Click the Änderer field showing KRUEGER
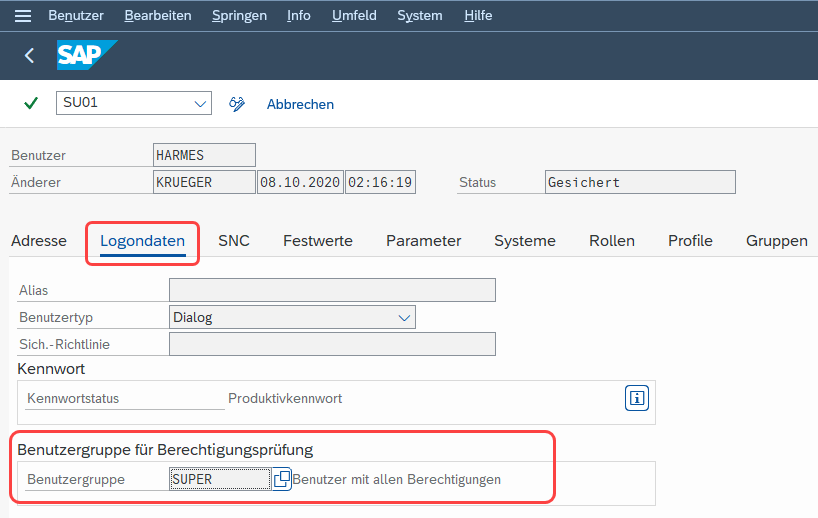Image resolution: width=818 pixels, height=518 pixels. pyautogui.click(x=204, y=182)
